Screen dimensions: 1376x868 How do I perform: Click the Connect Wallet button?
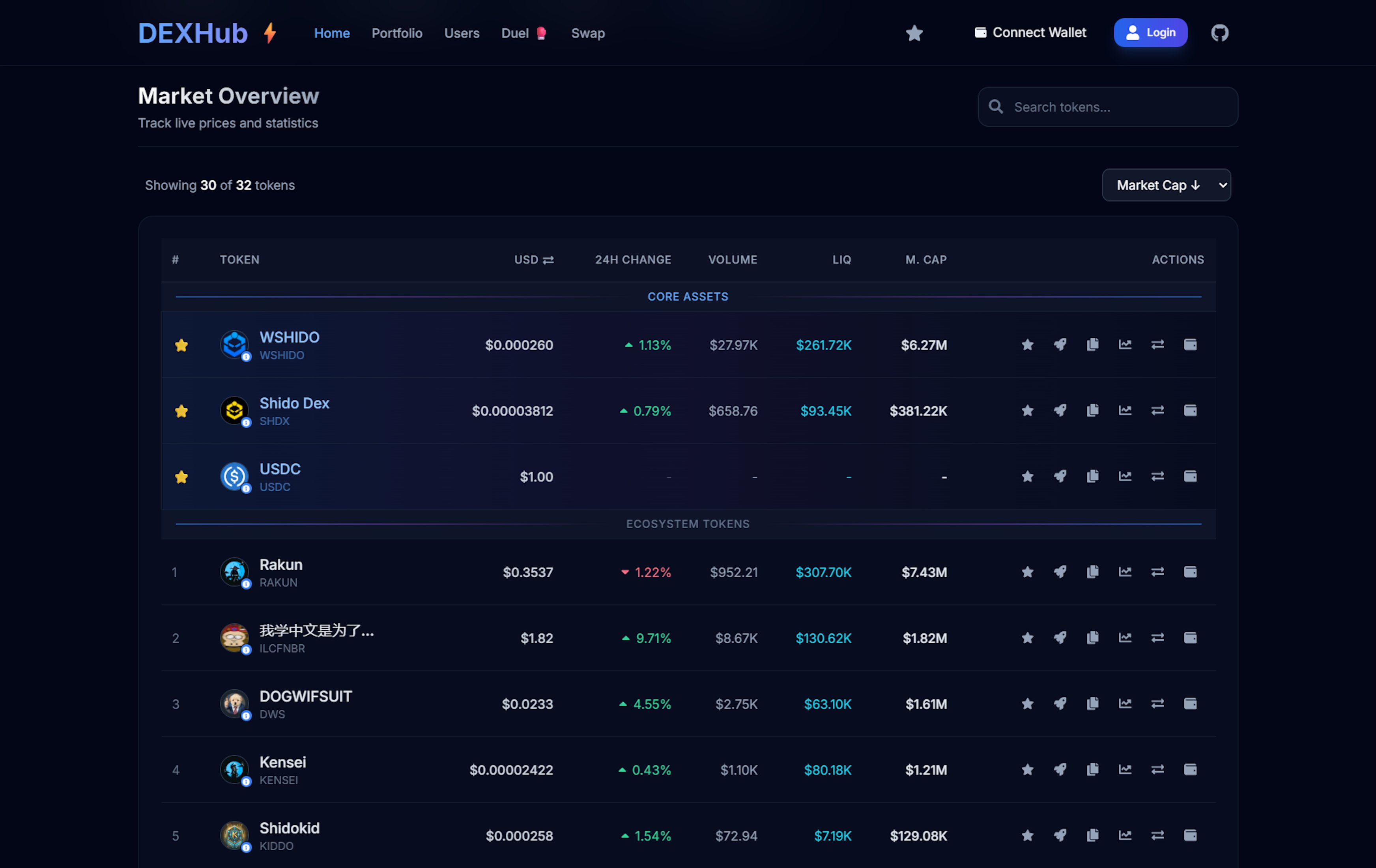(1030, 33)
